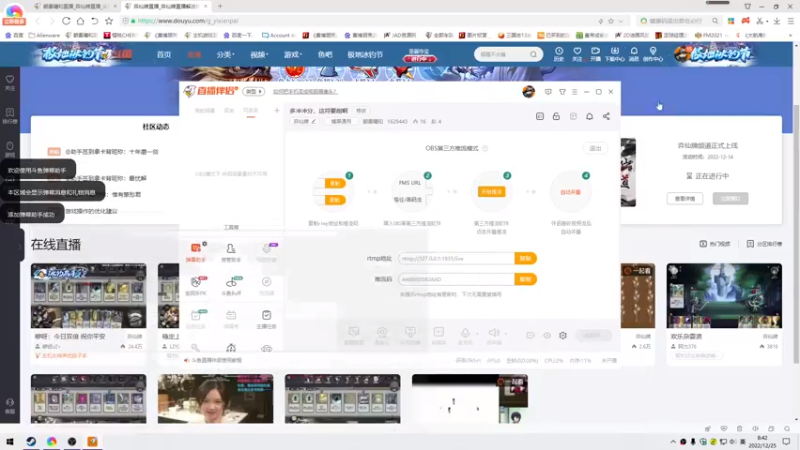Click the 关注 heart in left sidebar
Viewport: 800px width, 450px height.
[x=10, y=83]
